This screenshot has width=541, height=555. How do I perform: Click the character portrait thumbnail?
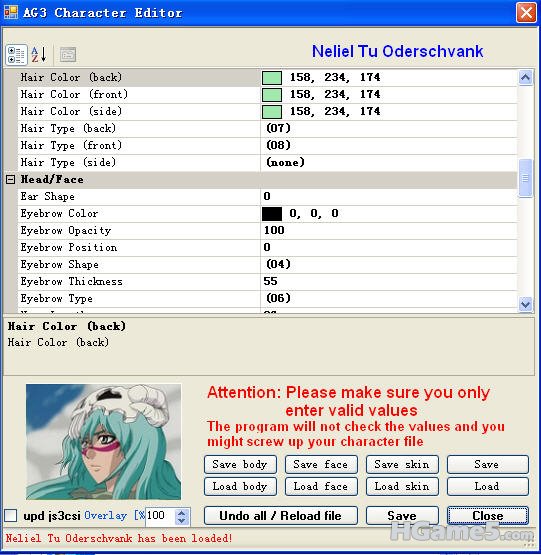point(103,442)
